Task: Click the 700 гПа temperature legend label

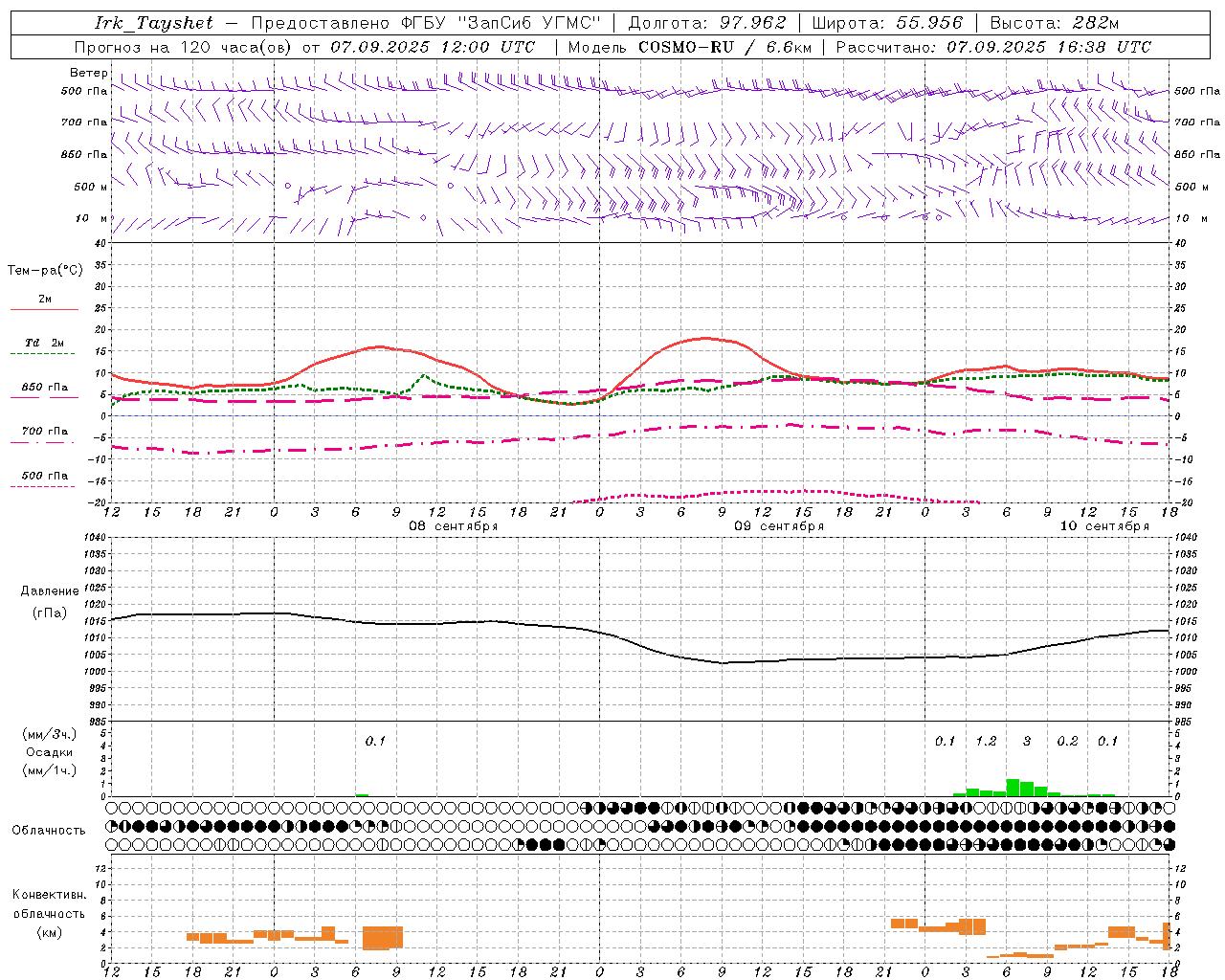Action: 45,432
